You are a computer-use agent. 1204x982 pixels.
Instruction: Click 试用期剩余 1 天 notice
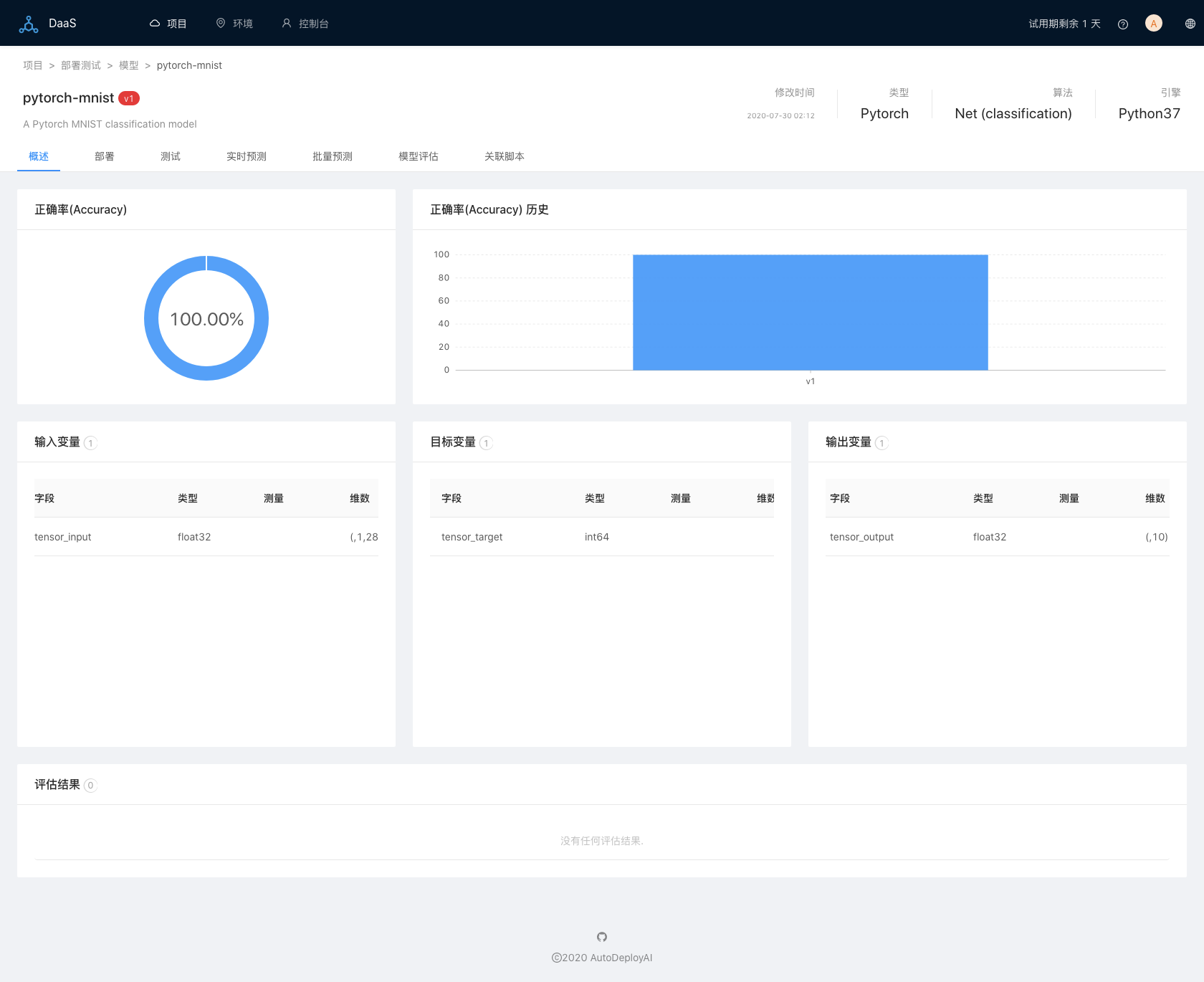pos(1064,24)
